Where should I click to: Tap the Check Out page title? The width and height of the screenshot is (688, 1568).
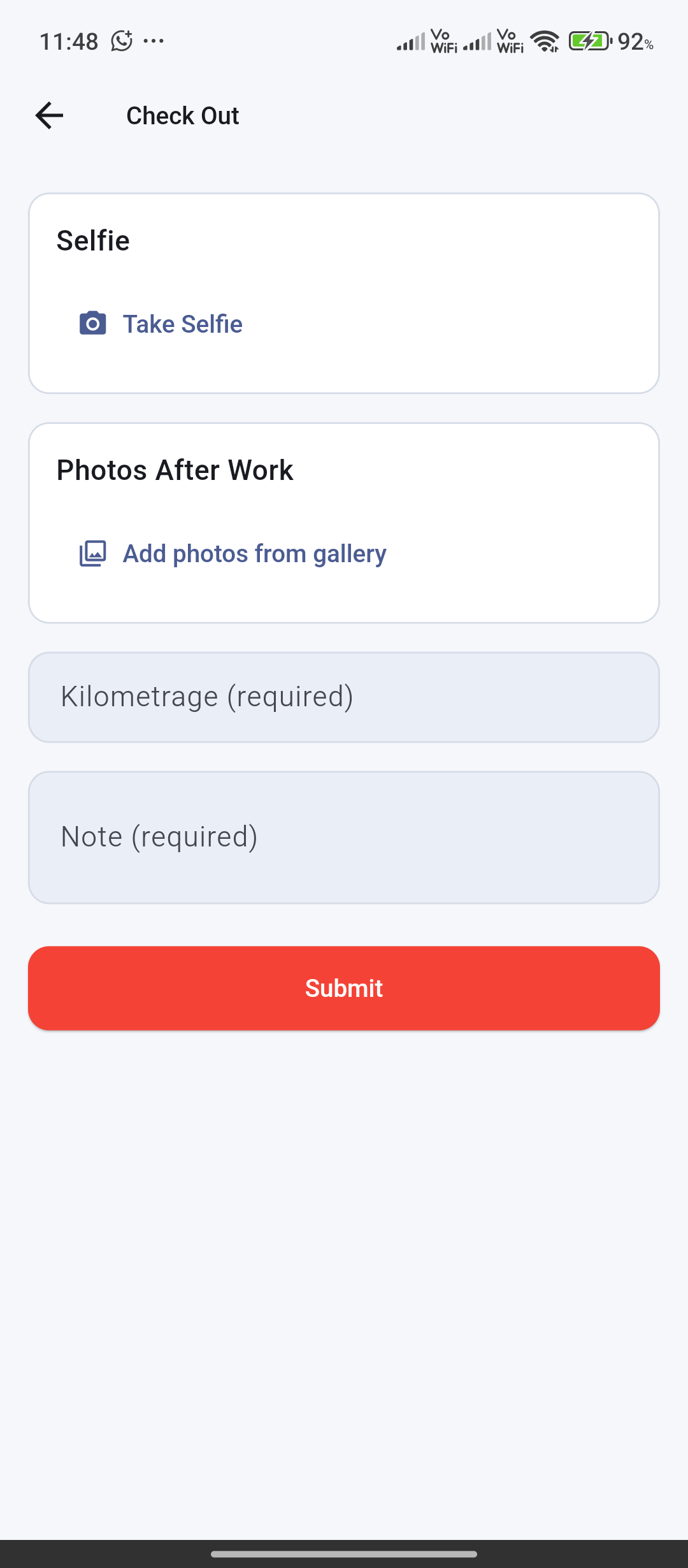183,116
